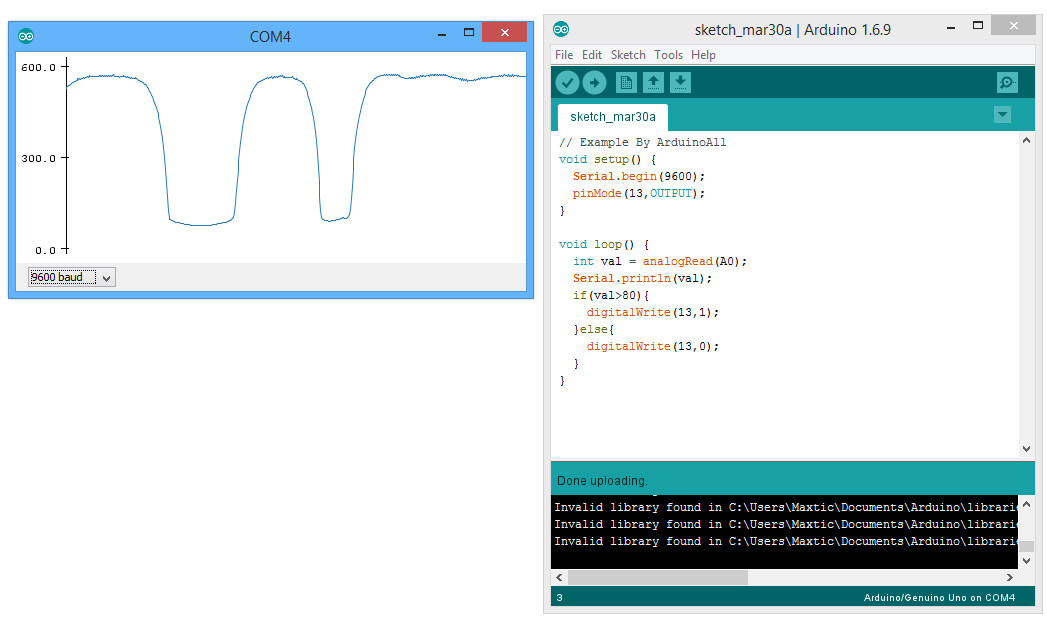Click the Arduino/Genuino Uno on COM4 status

click(x=939, y=597)
